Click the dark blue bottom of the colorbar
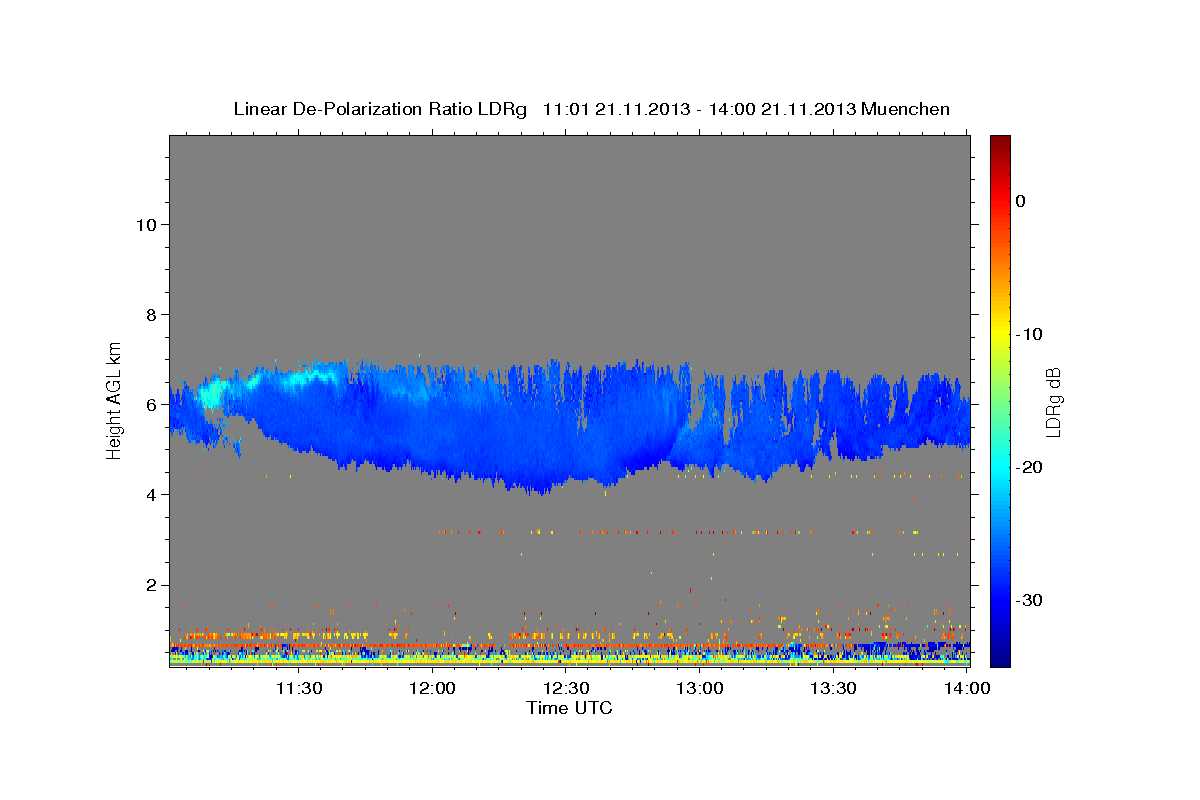Viewport: 1200px width, 800px height. click(x=1000, y=655)
